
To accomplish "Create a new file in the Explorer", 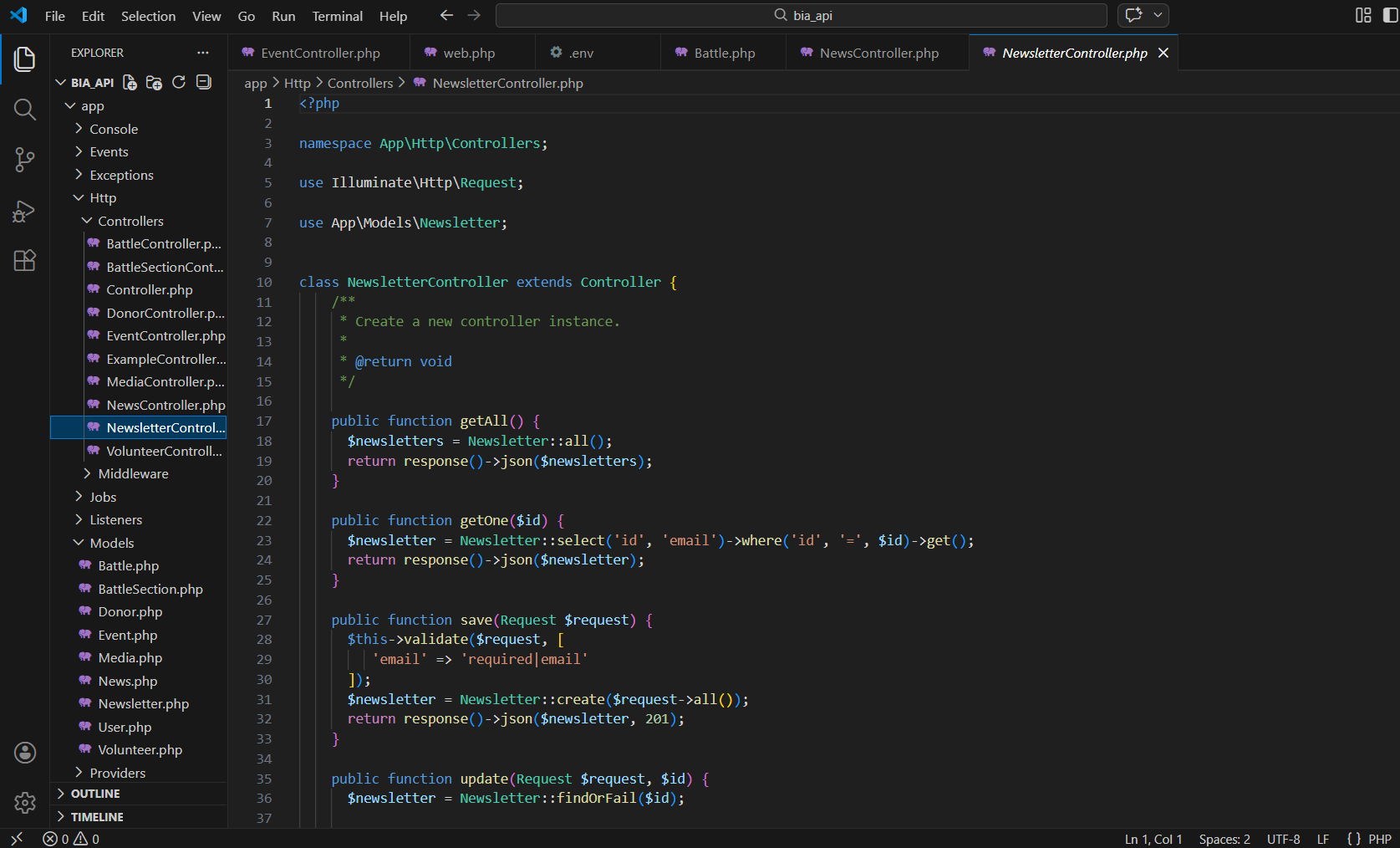I will coord(130,82).
